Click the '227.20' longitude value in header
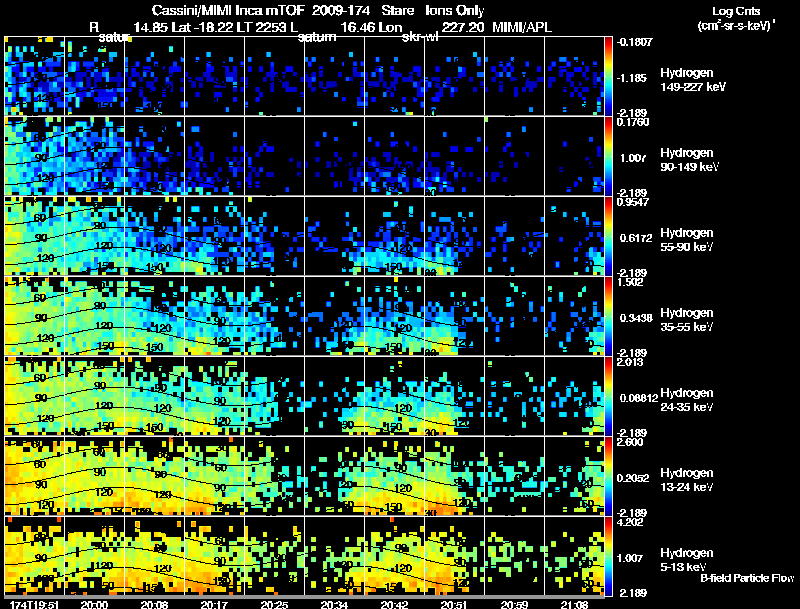 click(463, 28)
